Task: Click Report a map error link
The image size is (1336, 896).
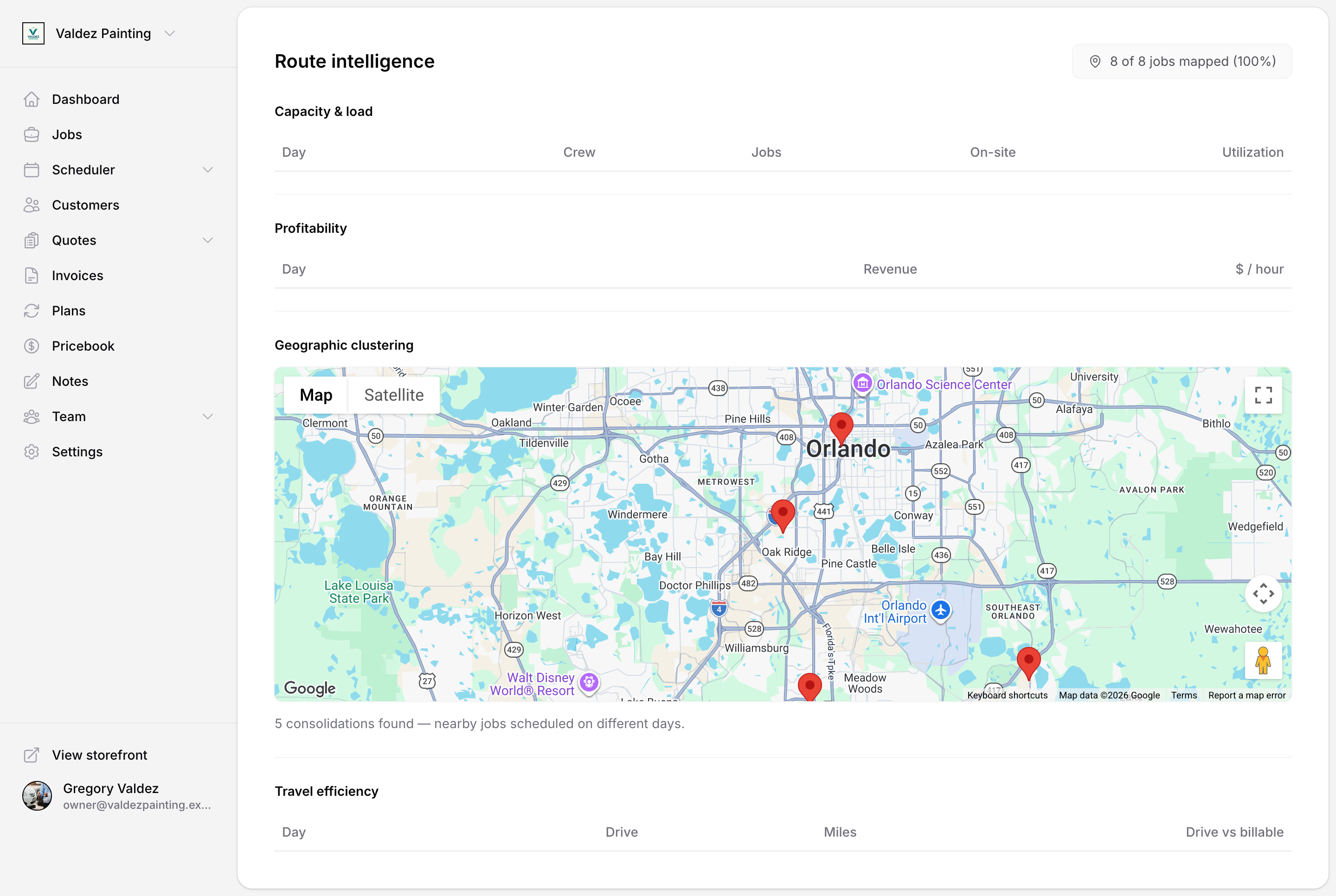Action: (x=1247, y=696)
